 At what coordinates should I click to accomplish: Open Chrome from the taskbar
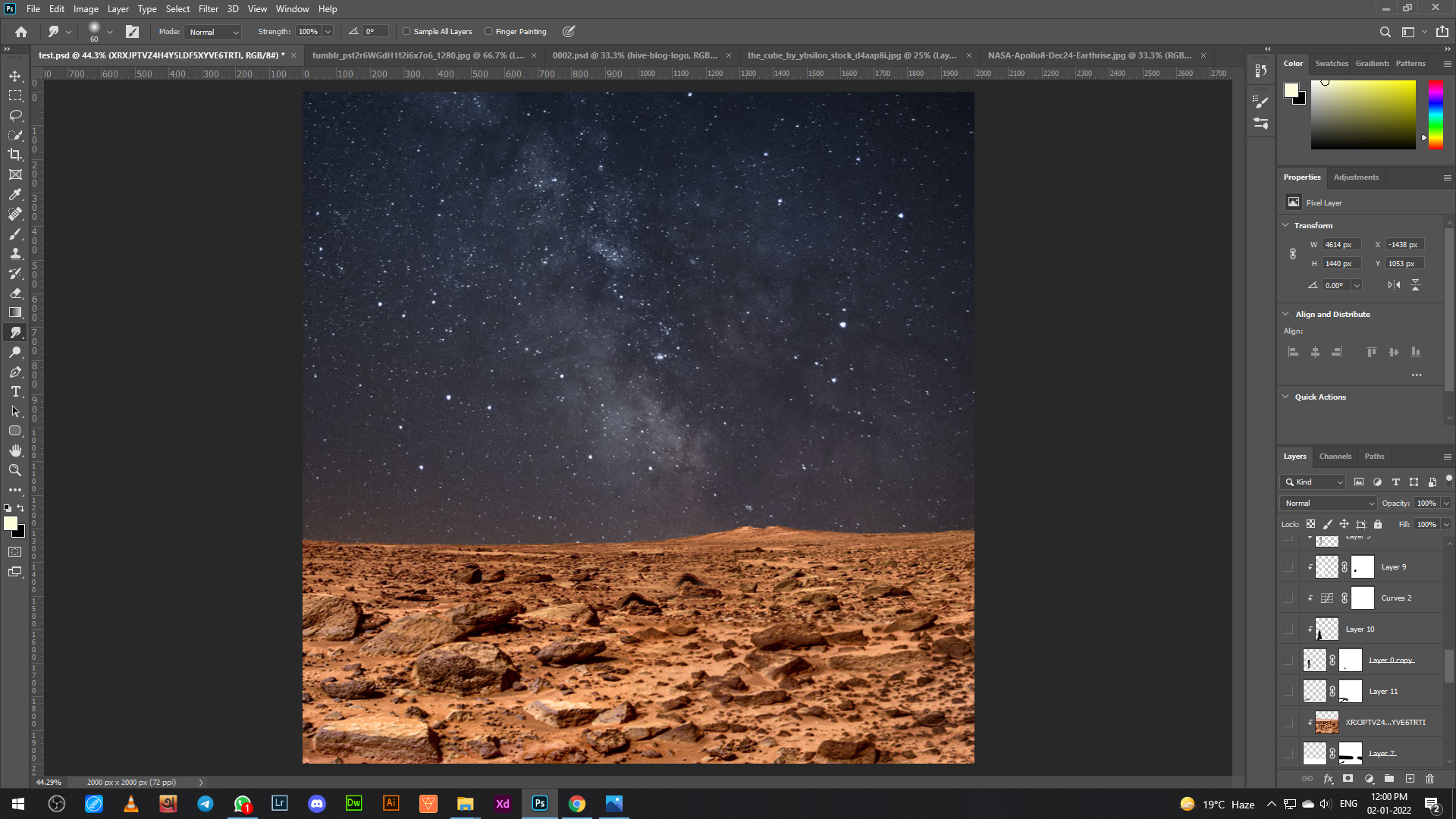[577, 804]
